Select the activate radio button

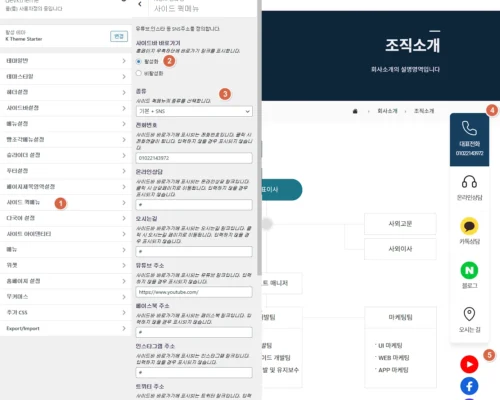coord(139,62)
